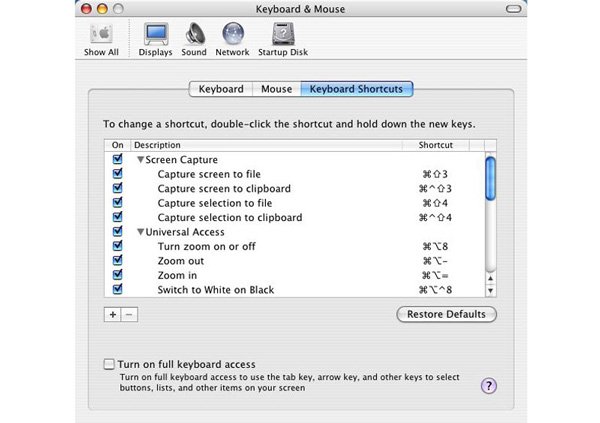Disable the Zoom out shortcut checkbox
This screenshot has width=600, height=423.
[117, 260]
